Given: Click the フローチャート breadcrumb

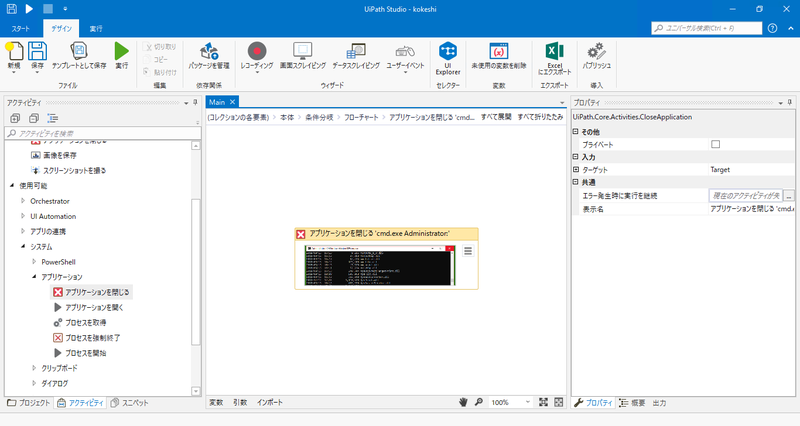Looking at the screenshot, I should pyautogui.click(x=361, y=117).
